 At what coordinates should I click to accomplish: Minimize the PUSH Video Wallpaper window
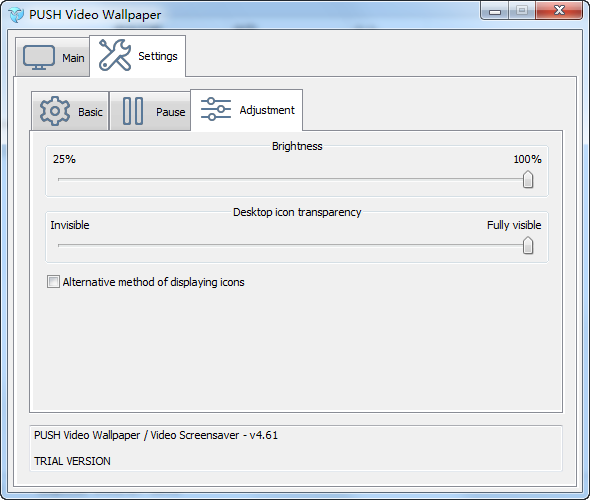(x=495, y=11)
